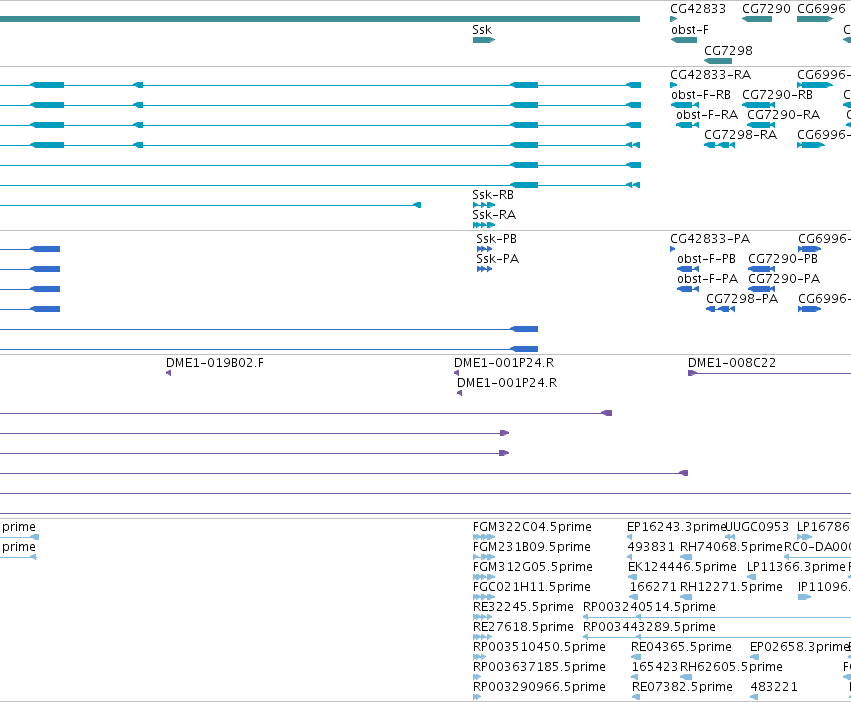Image resolution: width=851 pixels, height=702 pixels.
Task: Open EST FGM322C04.5prime
Action: coord(532,527)
